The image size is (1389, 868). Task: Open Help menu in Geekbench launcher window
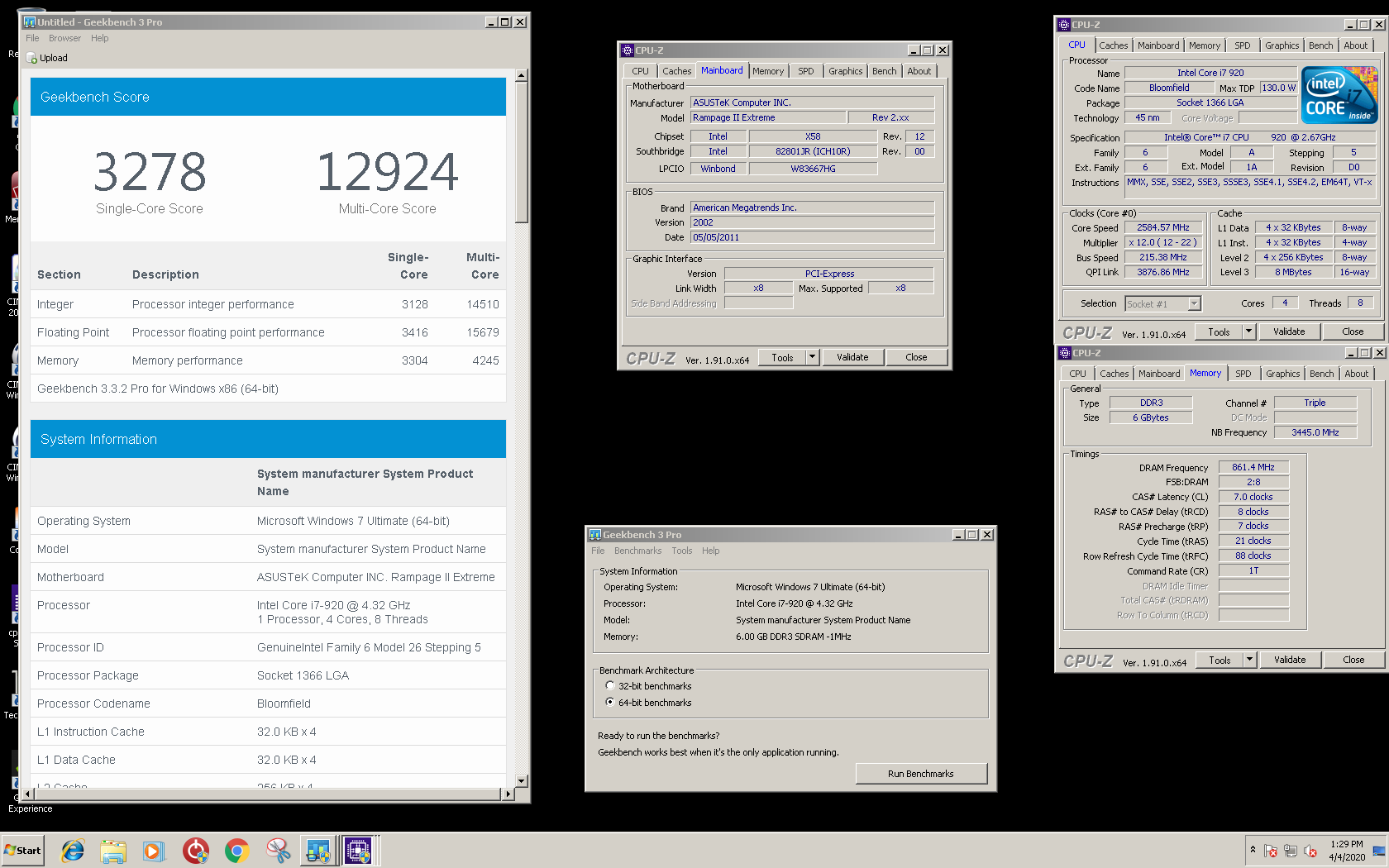coord(710,551)
